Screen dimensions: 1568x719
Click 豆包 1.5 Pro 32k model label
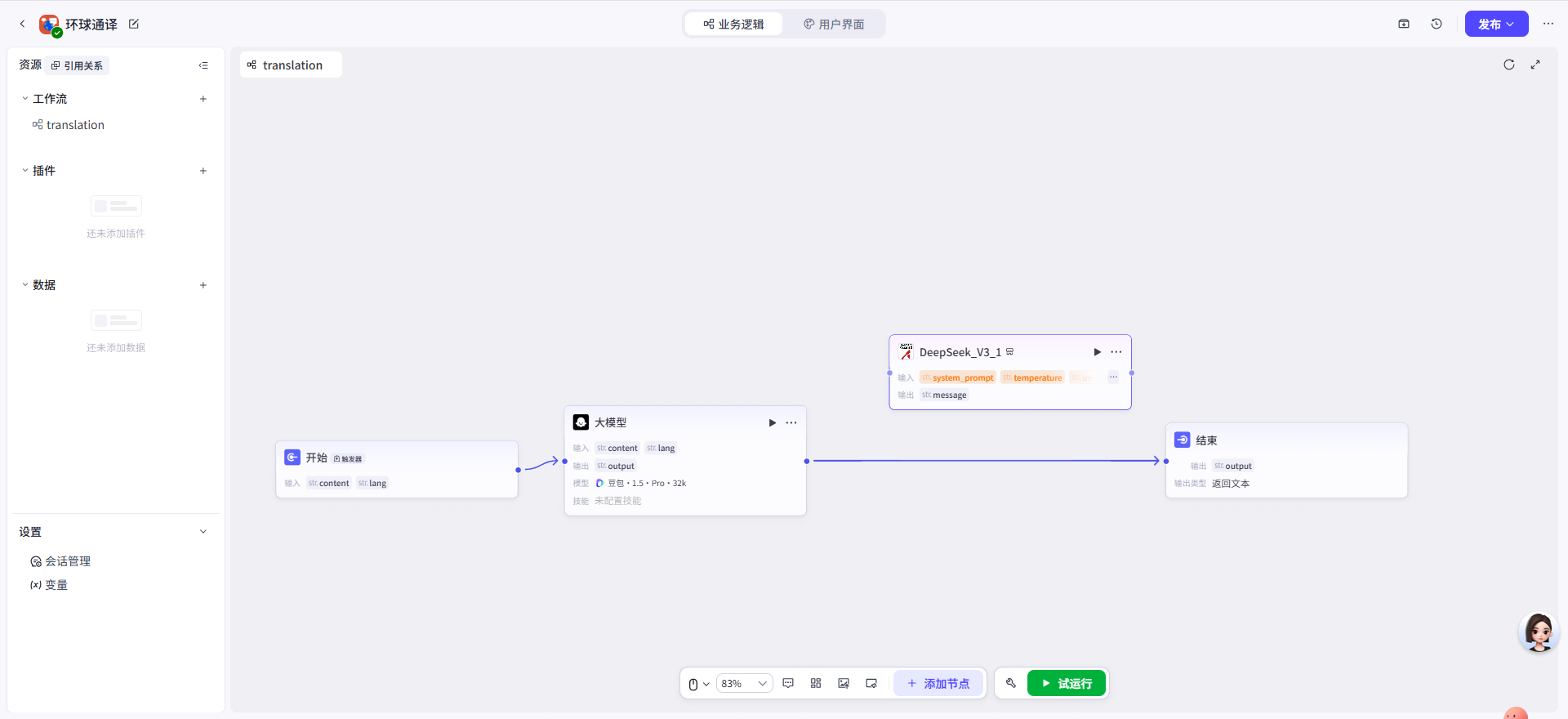(x=641, y=484)
